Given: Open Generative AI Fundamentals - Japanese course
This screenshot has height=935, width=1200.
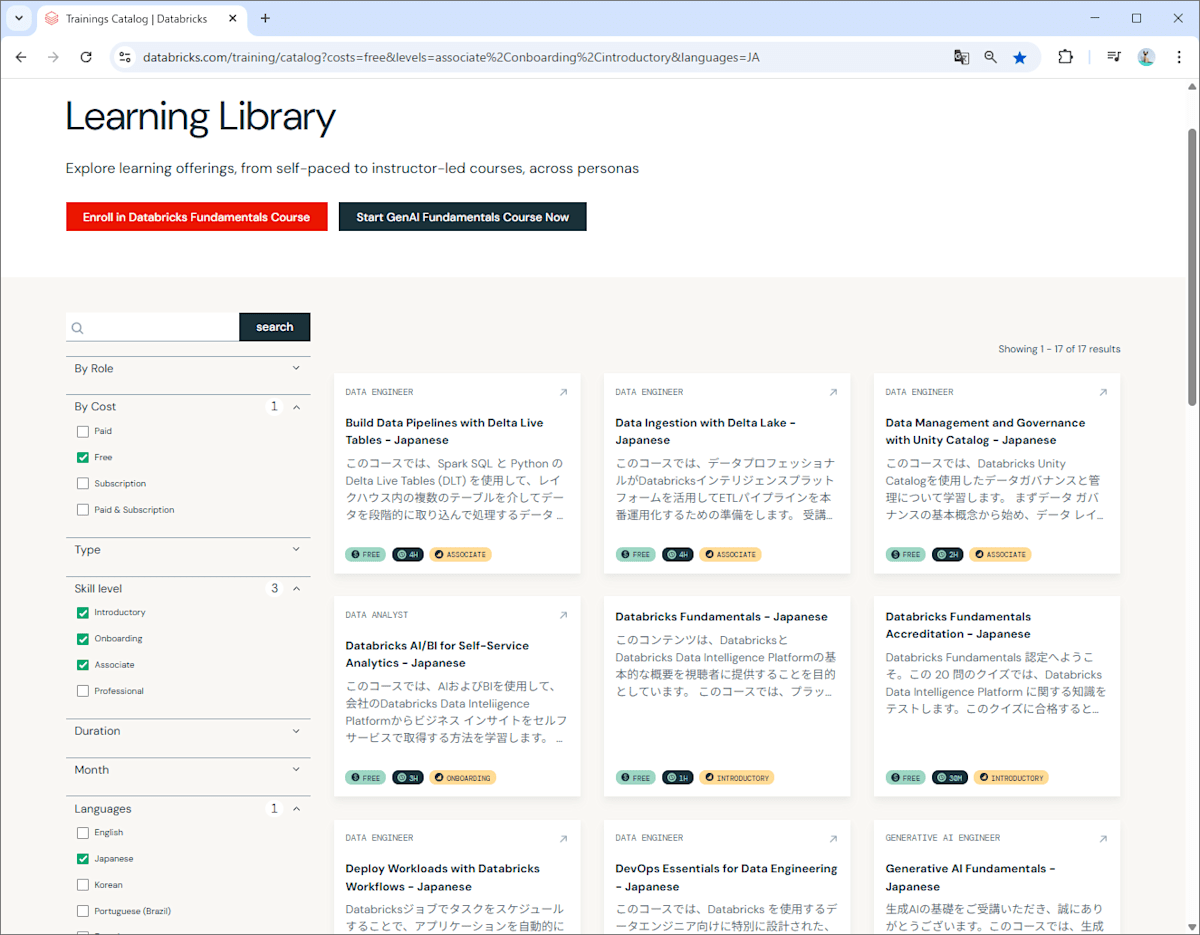Looking at the screenshot, I should [970, 877].
